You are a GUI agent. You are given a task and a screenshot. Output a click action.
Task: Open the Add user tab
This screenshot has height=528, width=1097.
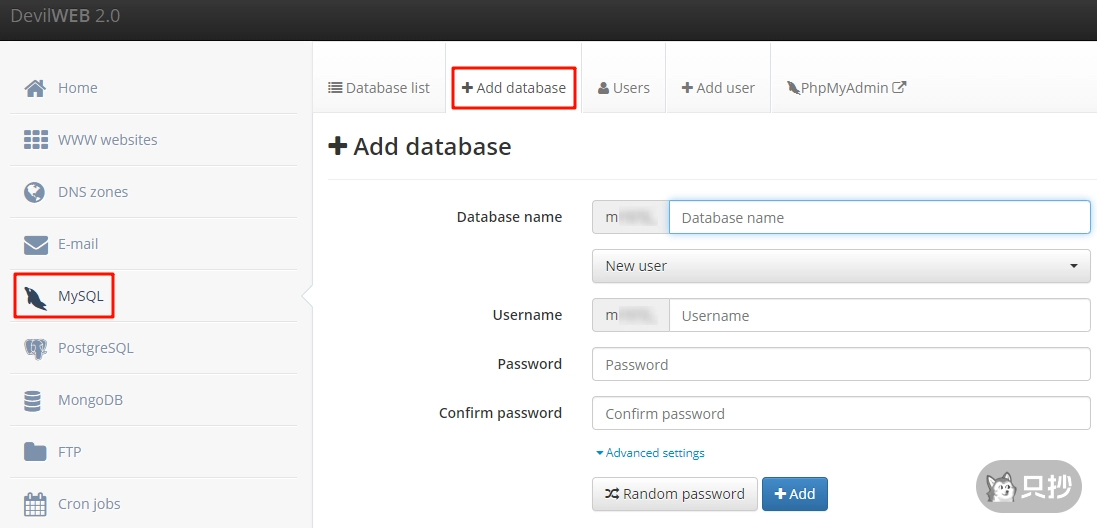click(718, 88)
